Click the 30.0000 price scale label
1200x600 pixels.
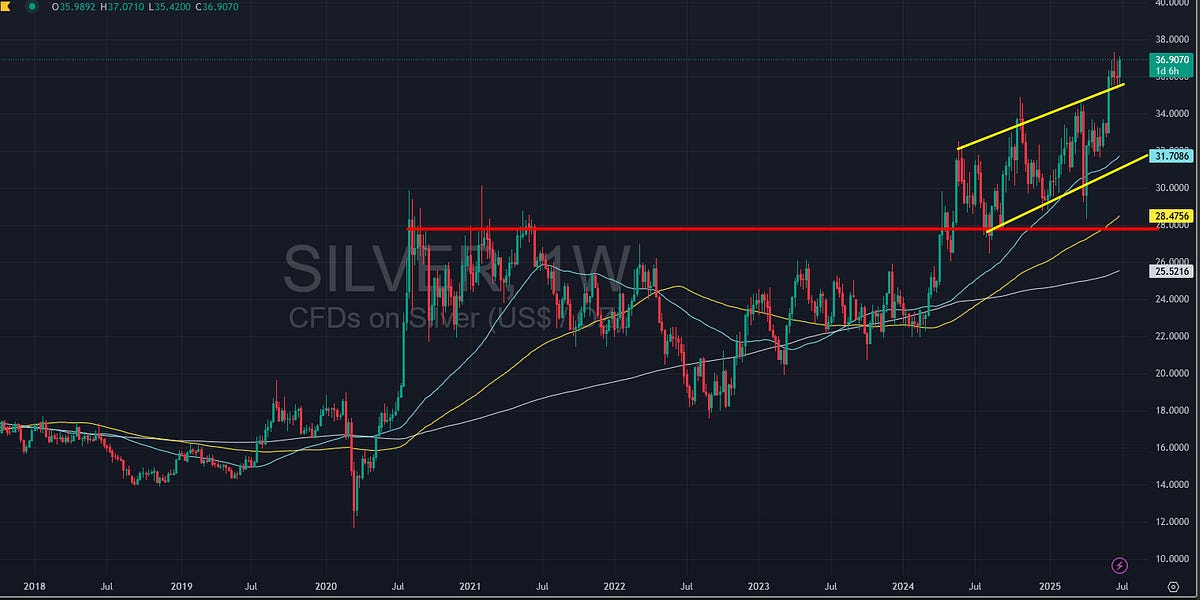point(1171,188)
